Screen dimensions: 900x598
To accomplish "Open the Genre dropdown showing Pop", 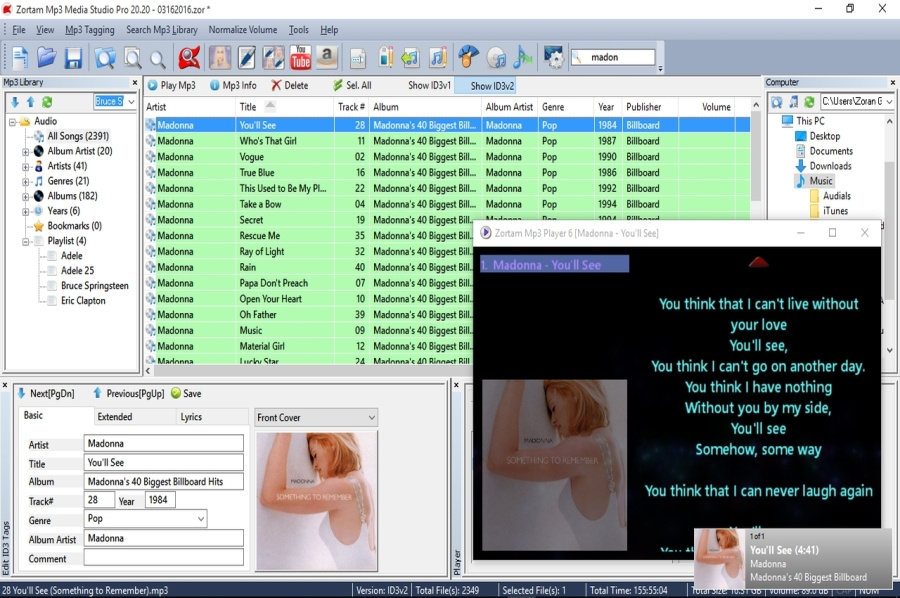I will click(201, 519).
